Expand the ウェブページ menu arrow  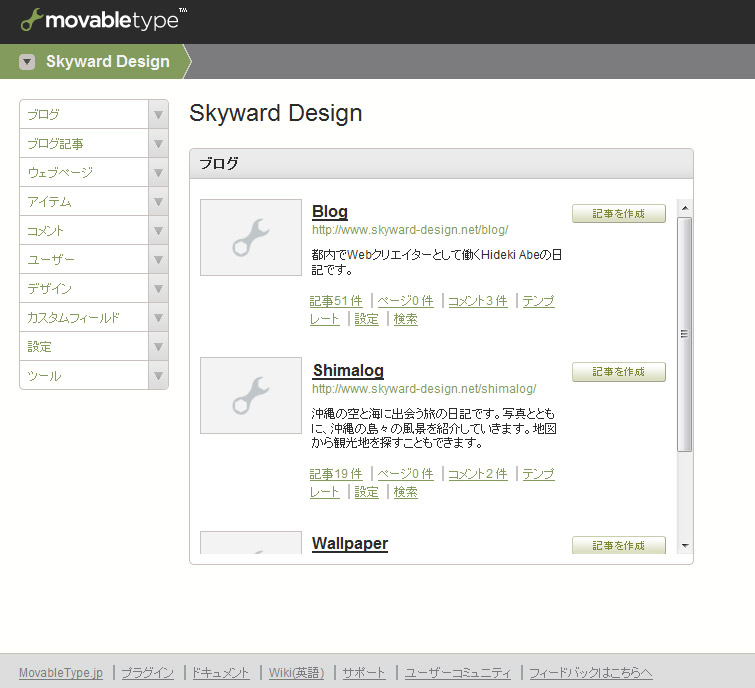pyautogui.click(x=158, y=172)
